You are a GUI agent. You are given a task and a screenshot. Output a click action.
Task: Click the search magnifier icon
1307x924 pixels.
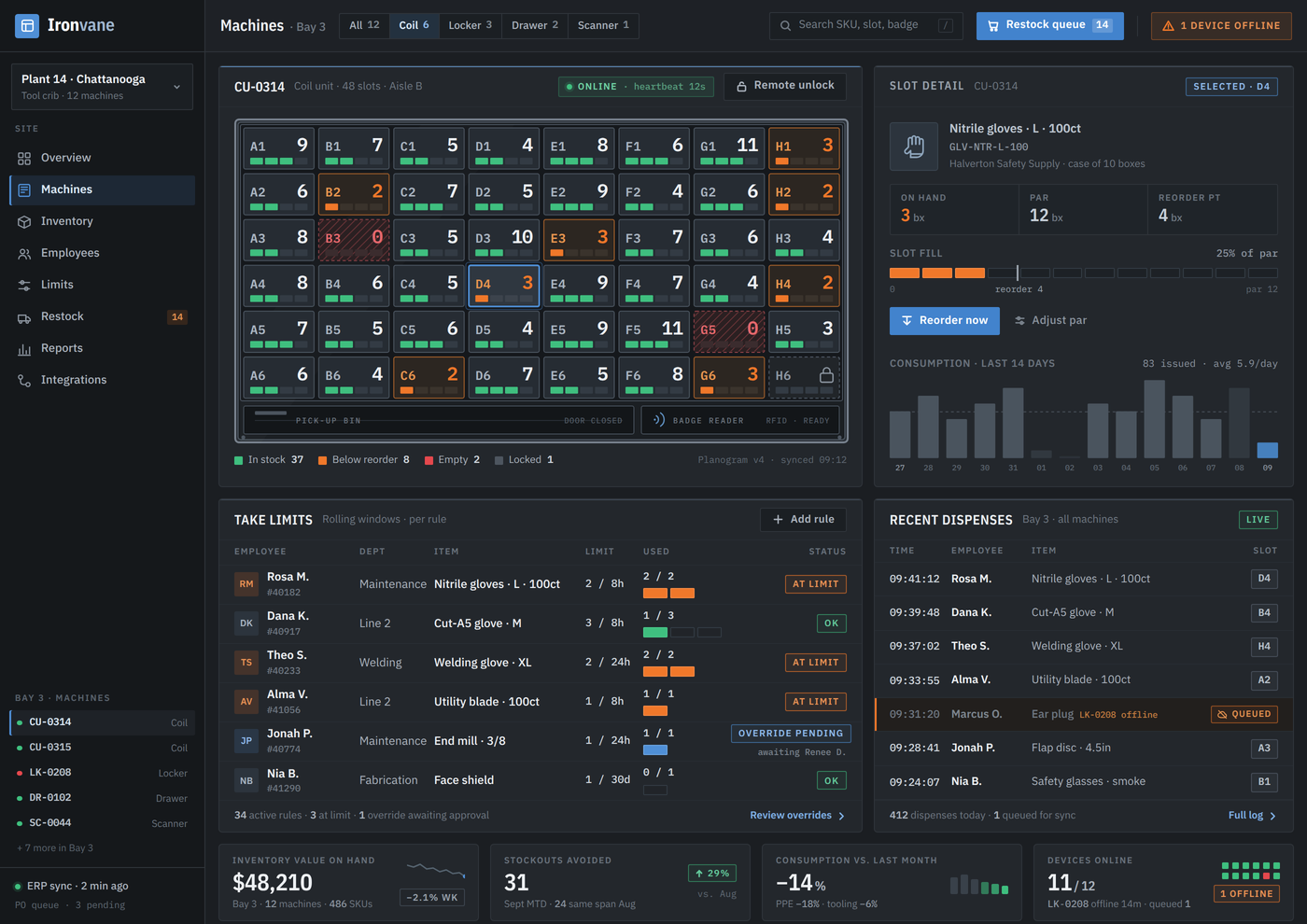[x=785, y=26]
